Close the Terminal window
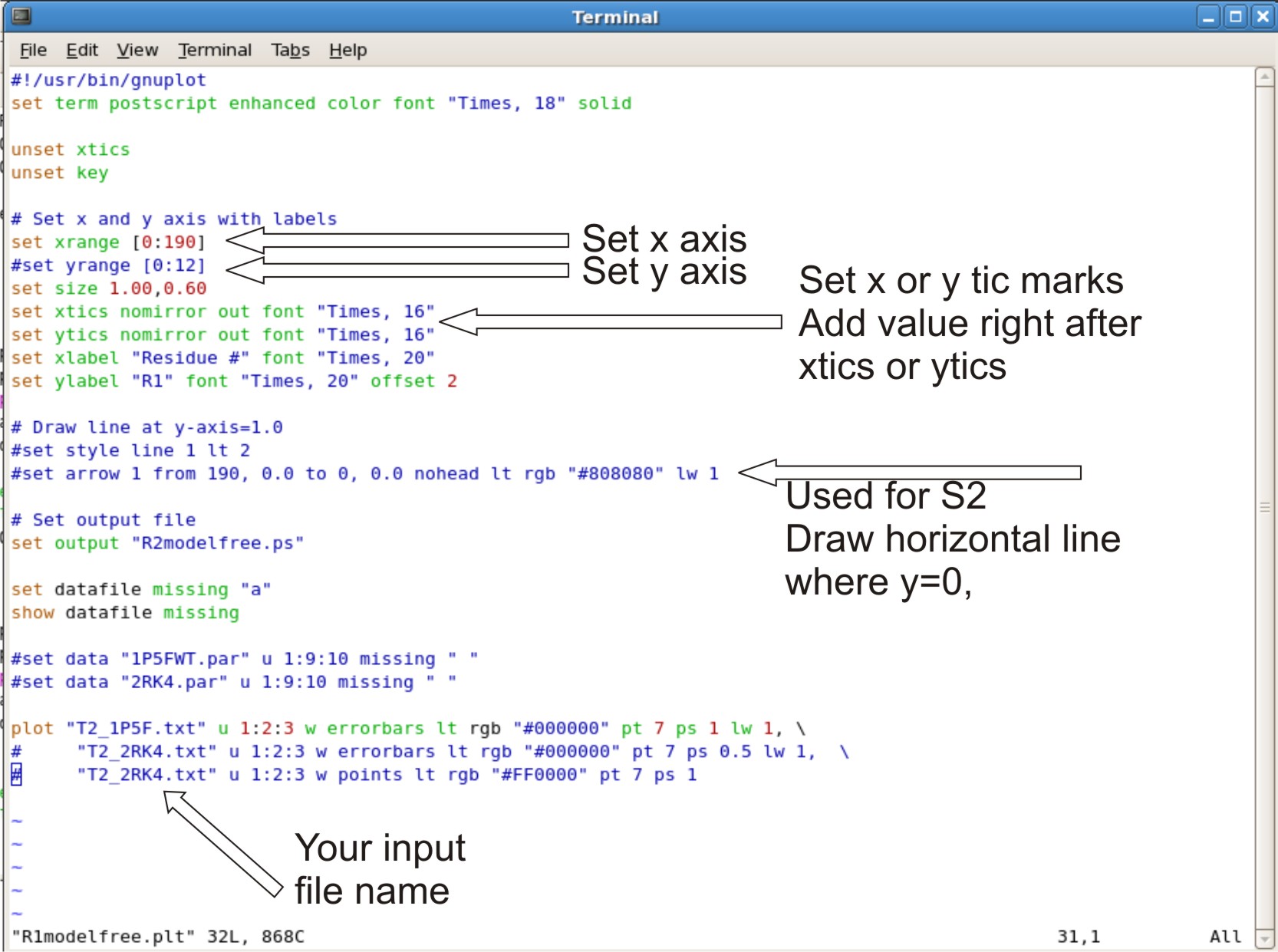Image resolution: width=1278 pixels, height=952 pixels. [1262, 17]
